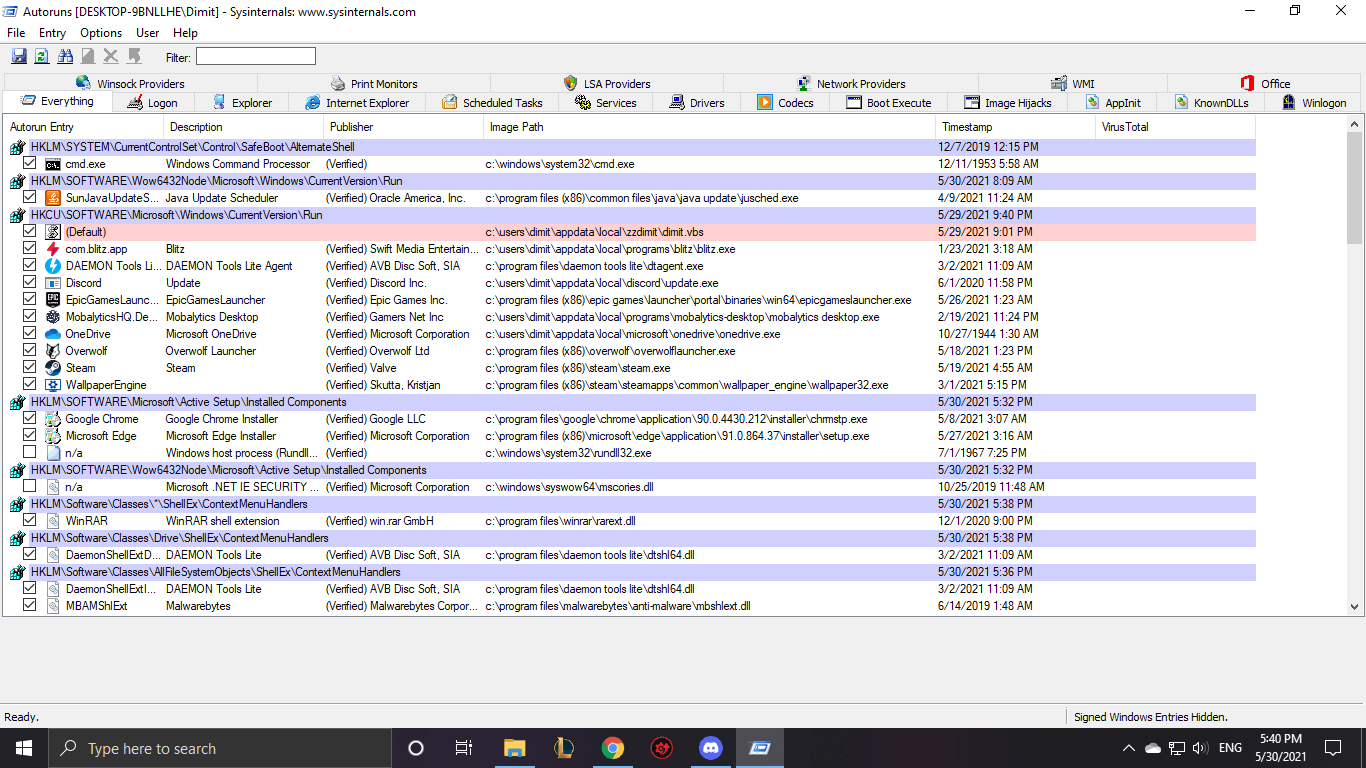The height and width of the screenshot is (768, 1366).
Task: Uncheck the MBAMShlExt Malwarebytes entry
Action: pyautogui.click(x=30, y=605)
